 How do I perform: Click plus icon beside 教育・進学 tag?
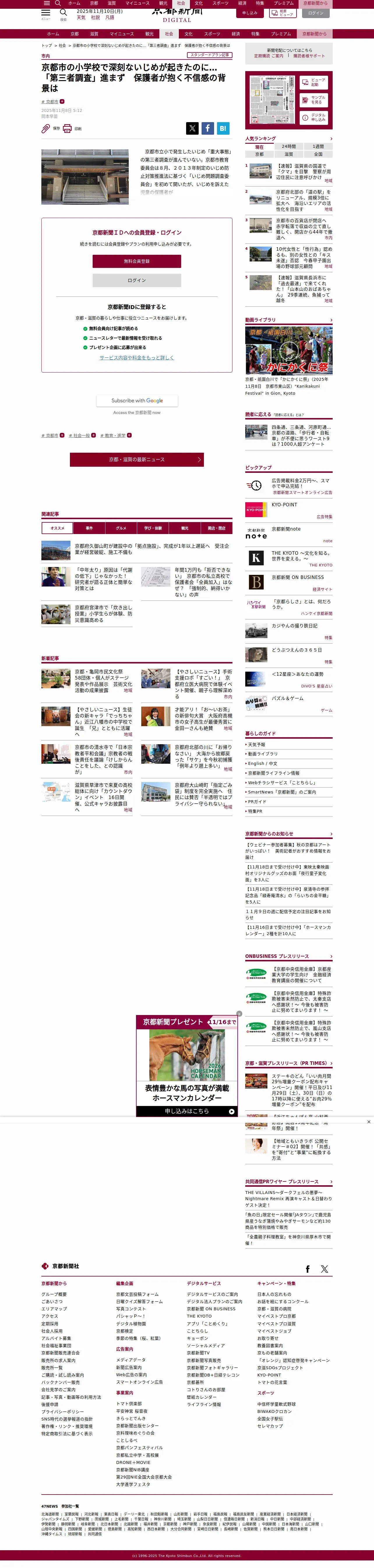point(130,435)
